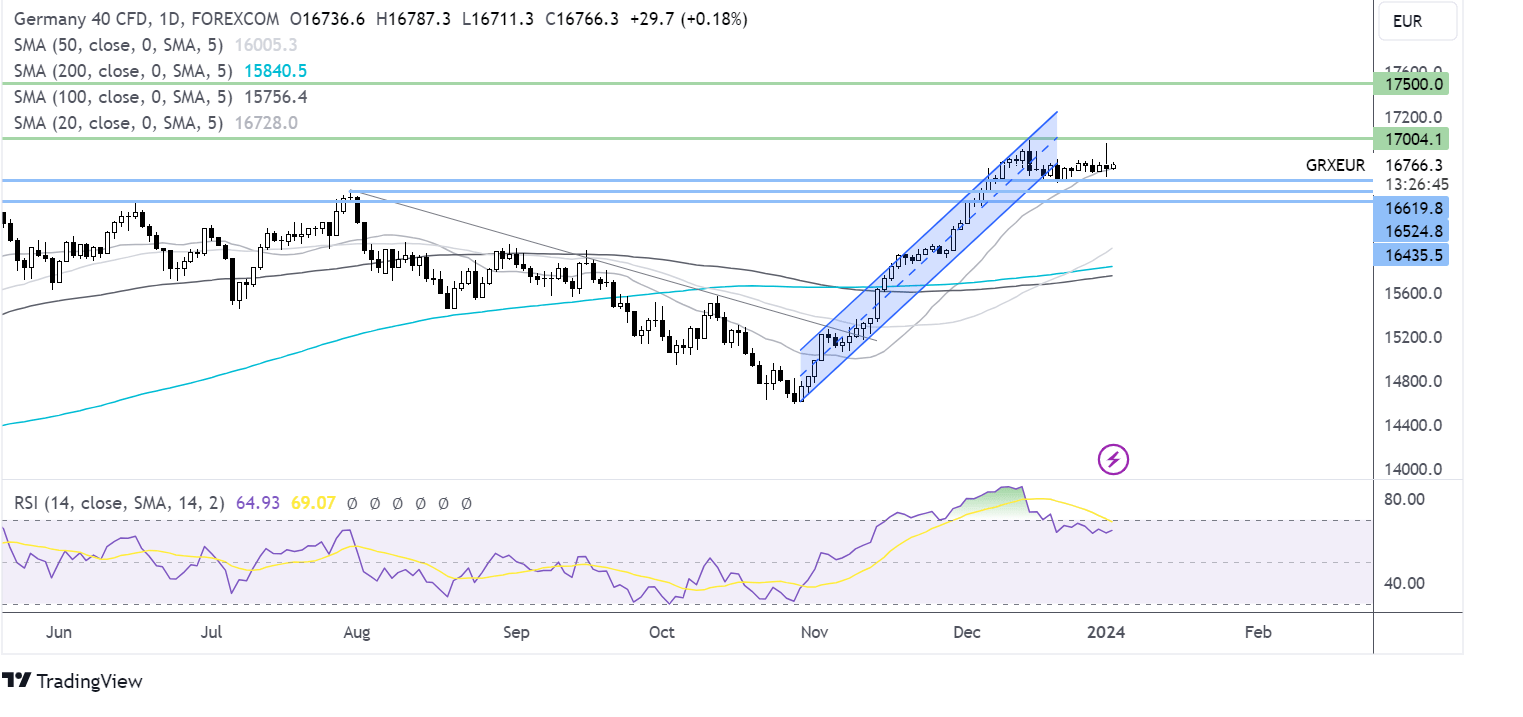Click the Nov label on time axis
Image resolution: width=1523 pixels, height=717 pixels.
(x=815, y=633)
